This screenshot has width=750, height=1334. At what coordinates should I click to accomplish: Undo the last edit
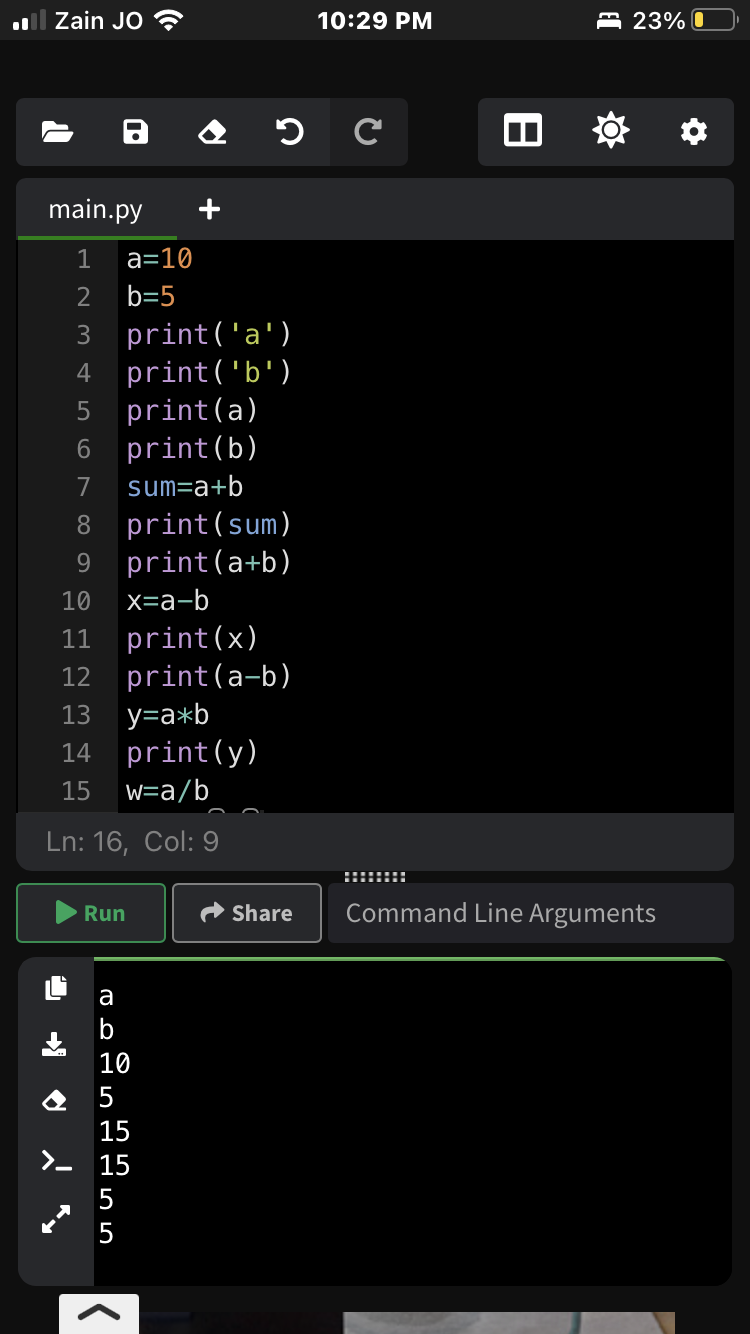coord(290,131)
